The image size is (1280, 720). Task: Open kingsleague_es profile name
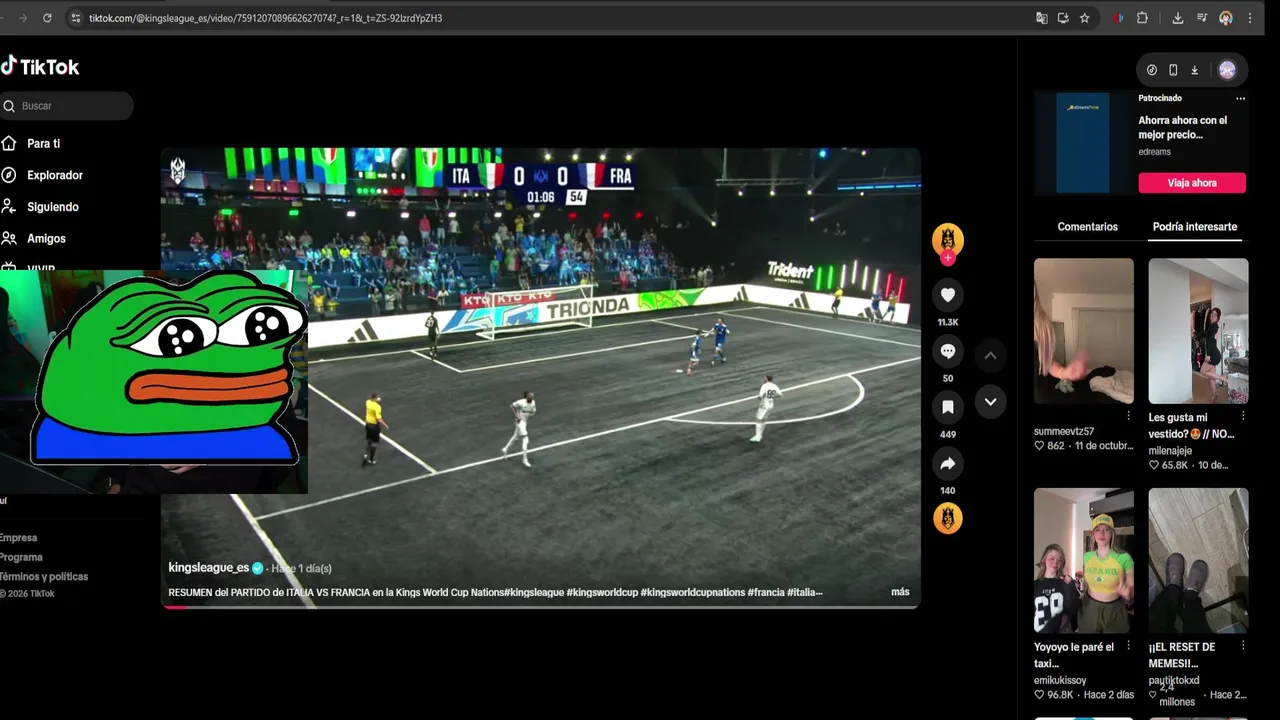click(208, 568)
